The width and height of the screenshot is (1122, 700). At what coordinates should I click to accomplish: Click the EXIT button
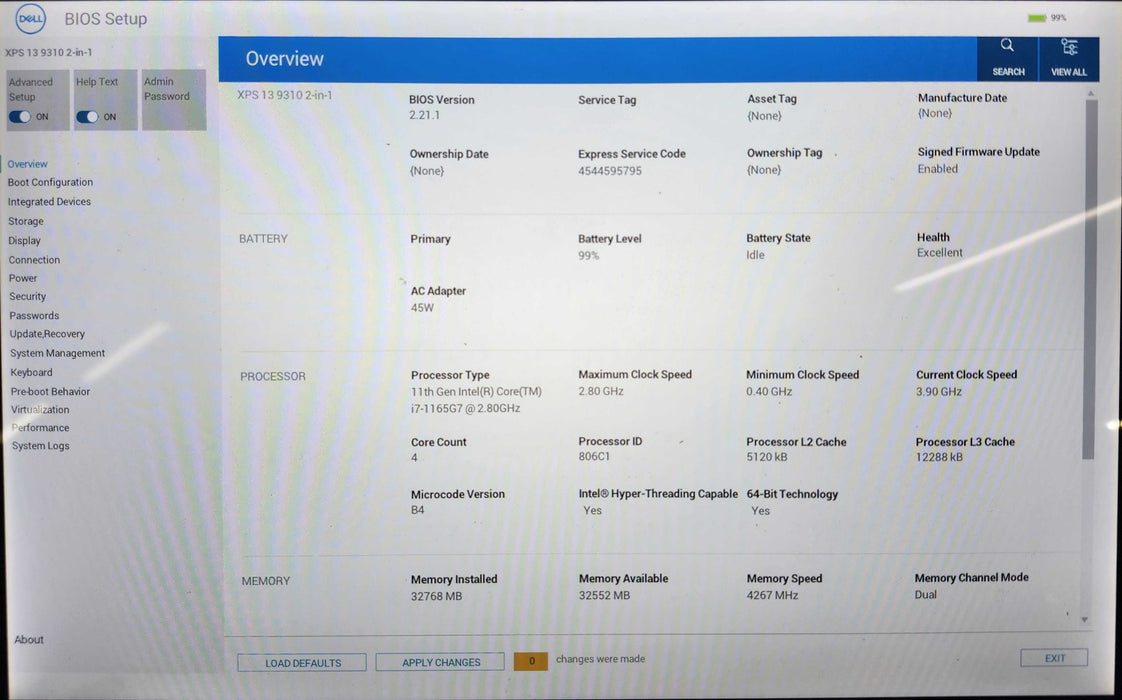point(1054,658)
